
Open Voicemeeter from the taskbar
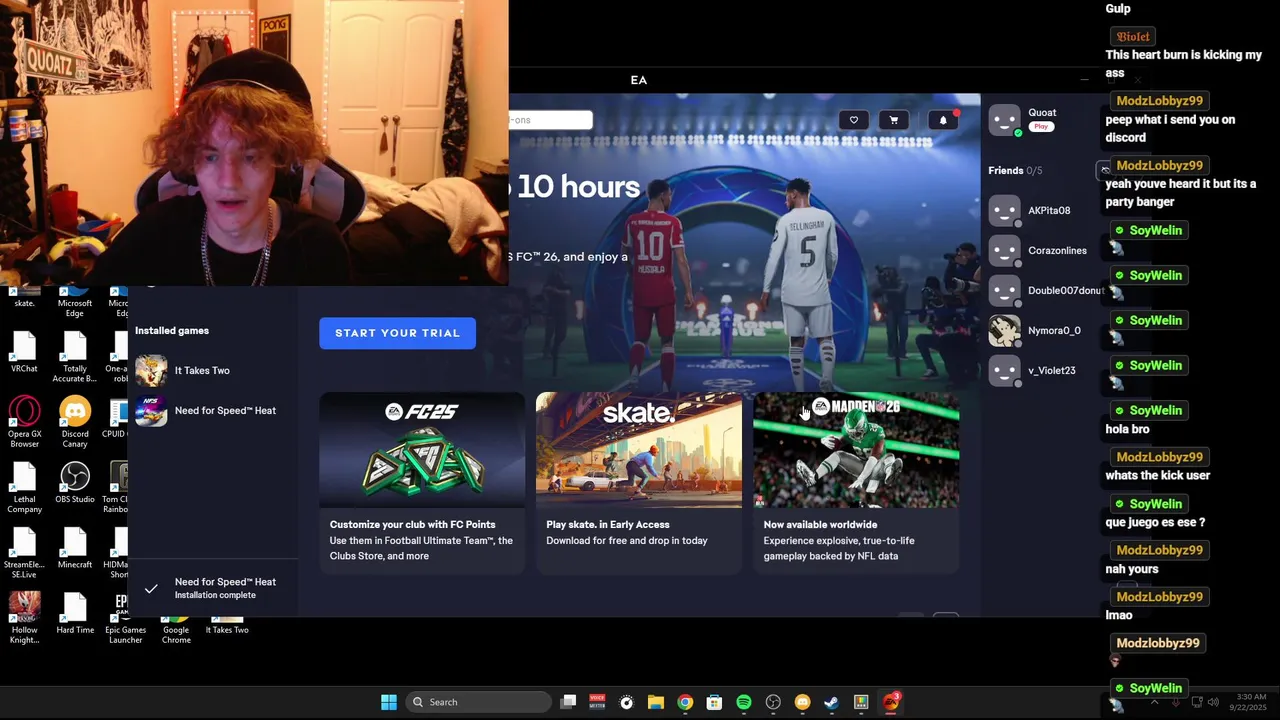(597, 702)
